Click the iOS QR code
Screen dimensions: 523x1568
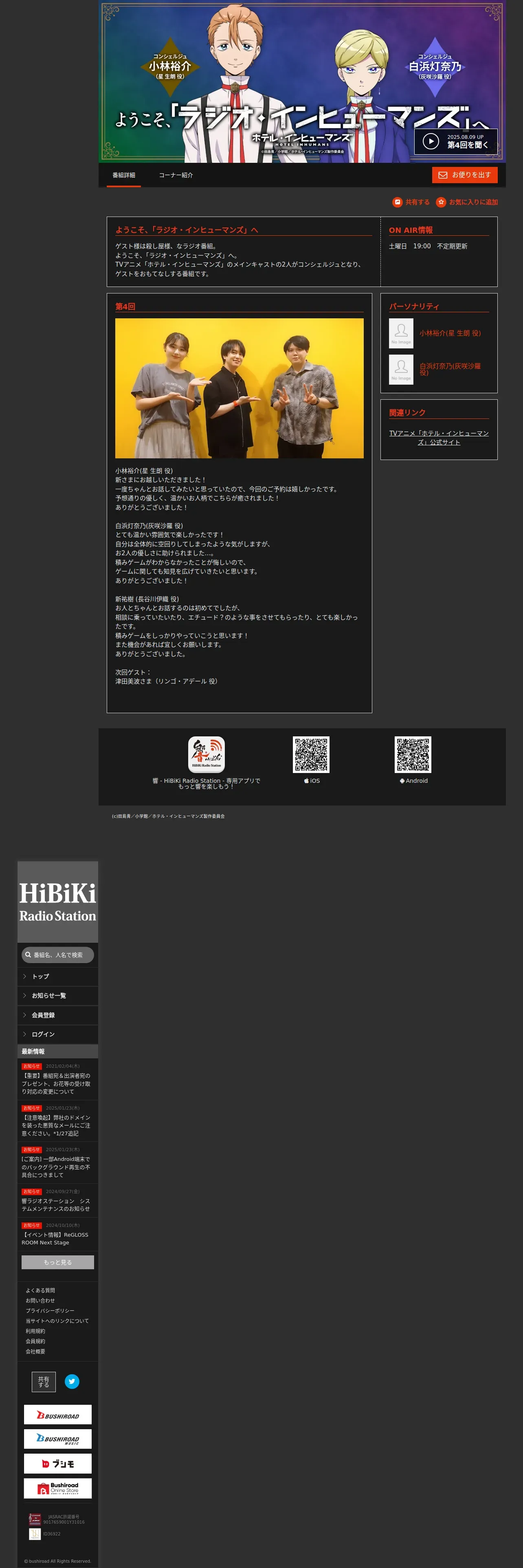coord(311,755)
